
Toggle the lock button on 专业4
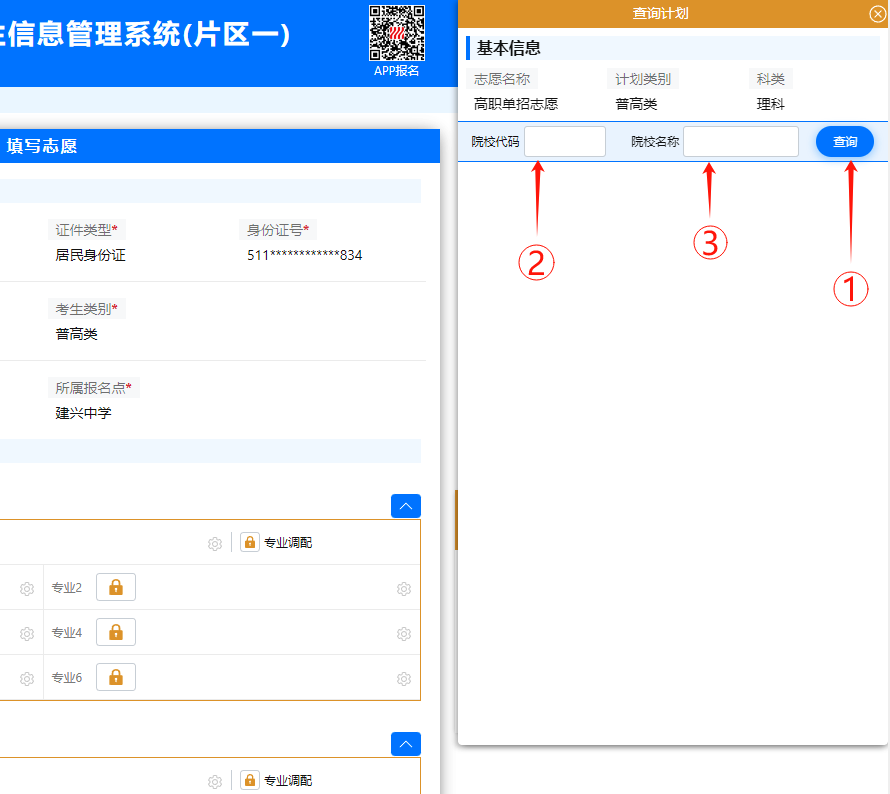(x=115, y=632)
